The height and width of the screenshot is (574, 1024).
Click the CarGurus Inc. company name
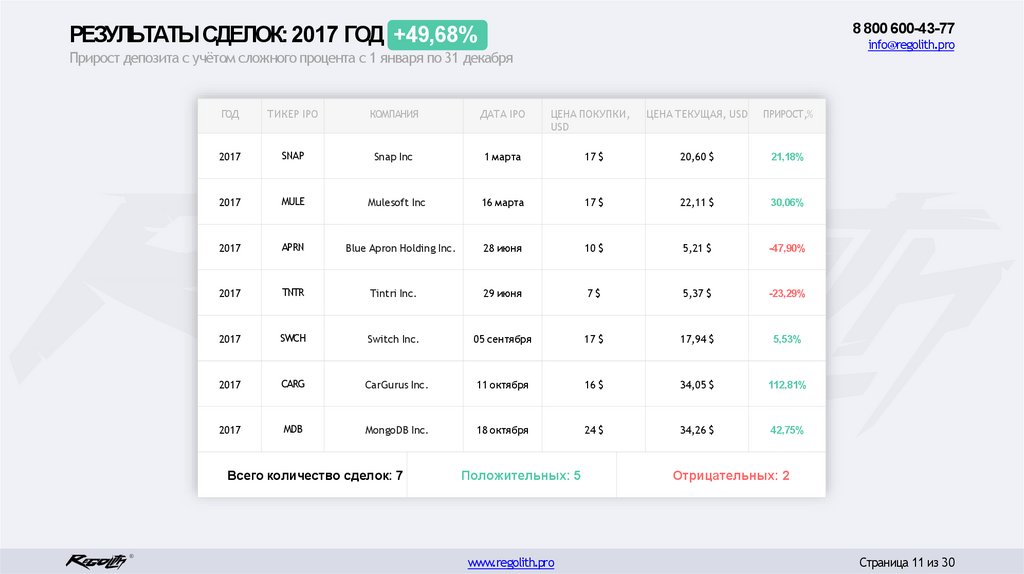(396, 385)
